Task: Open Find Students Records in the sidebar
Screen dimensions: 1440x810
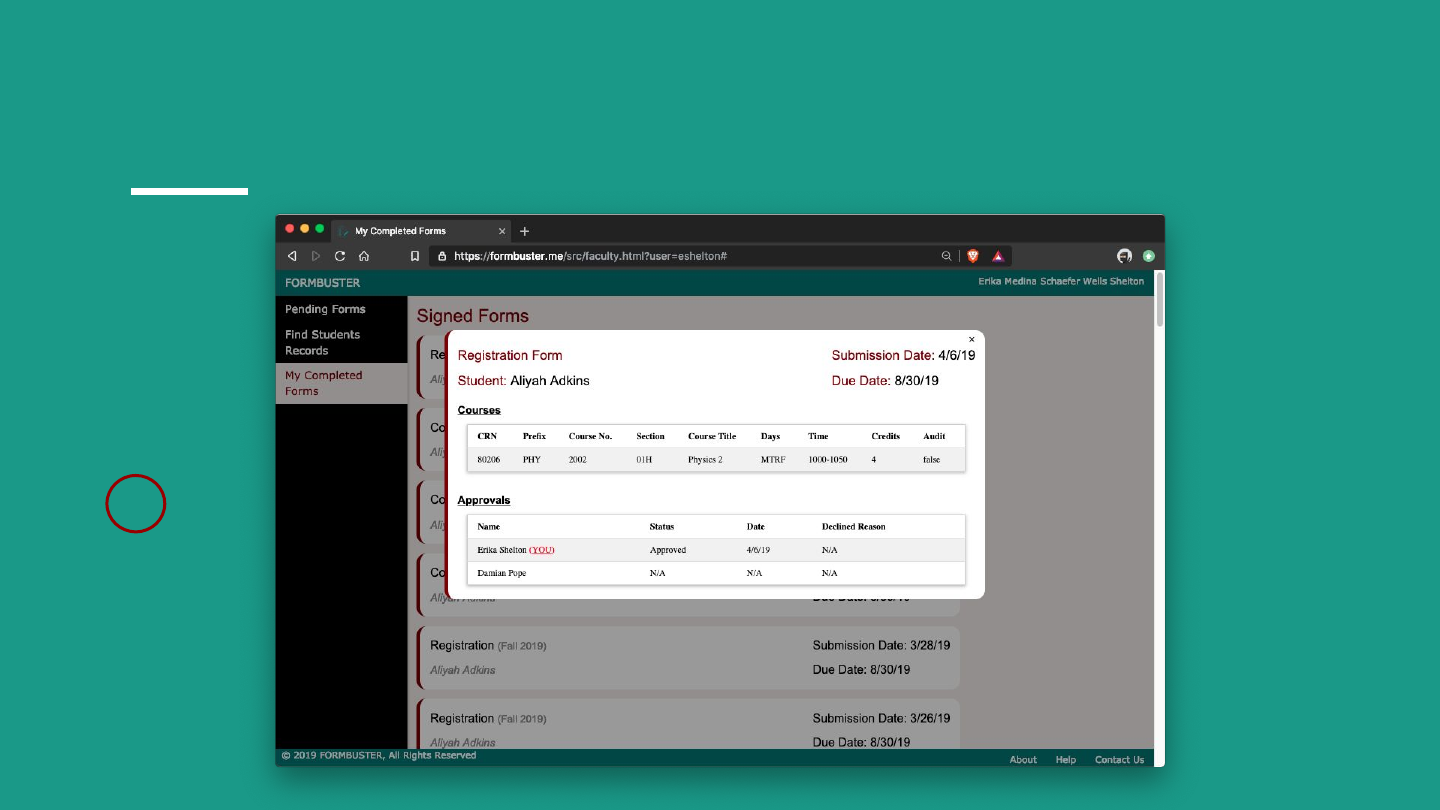Action: (x=322, y=343)
